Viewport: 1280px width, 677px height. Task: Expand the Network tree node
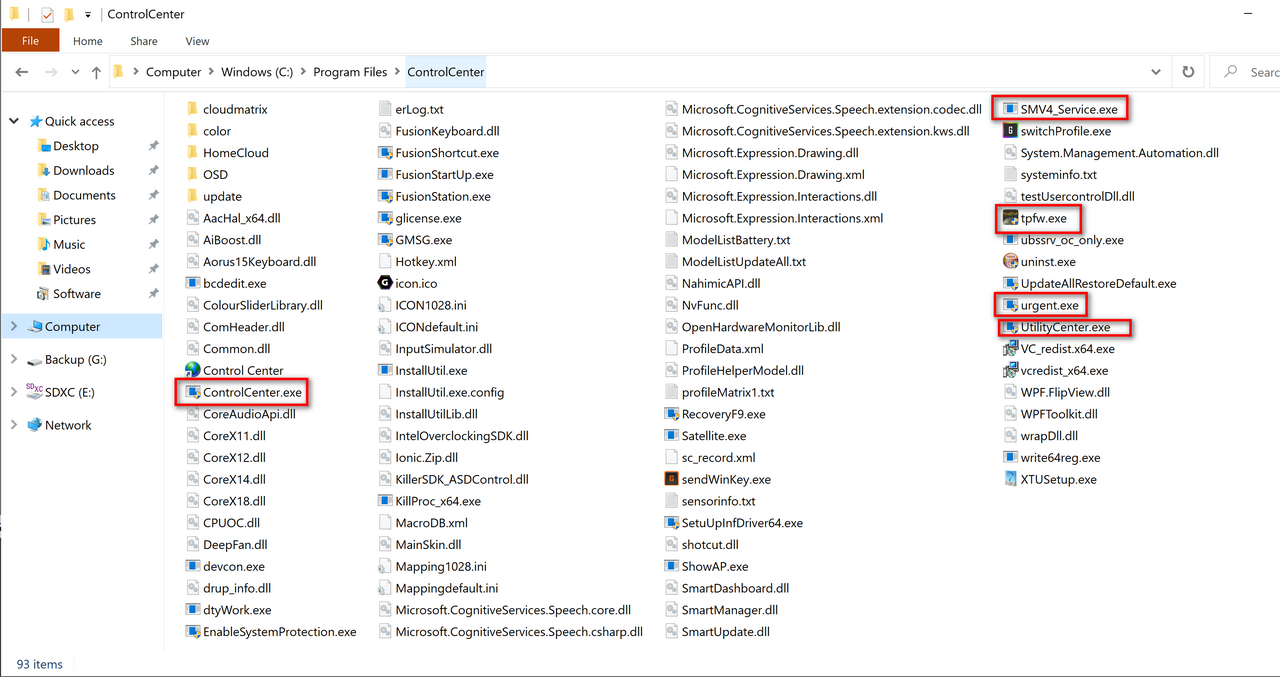[14, 425]
